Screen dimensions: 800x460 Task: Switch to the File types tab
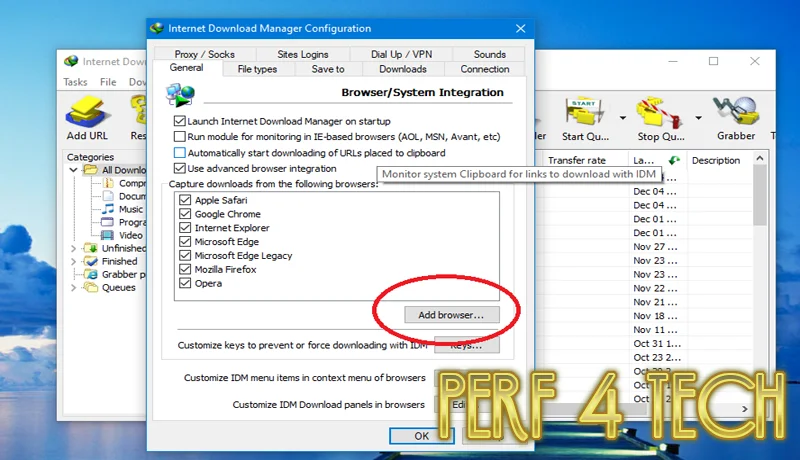257,69
